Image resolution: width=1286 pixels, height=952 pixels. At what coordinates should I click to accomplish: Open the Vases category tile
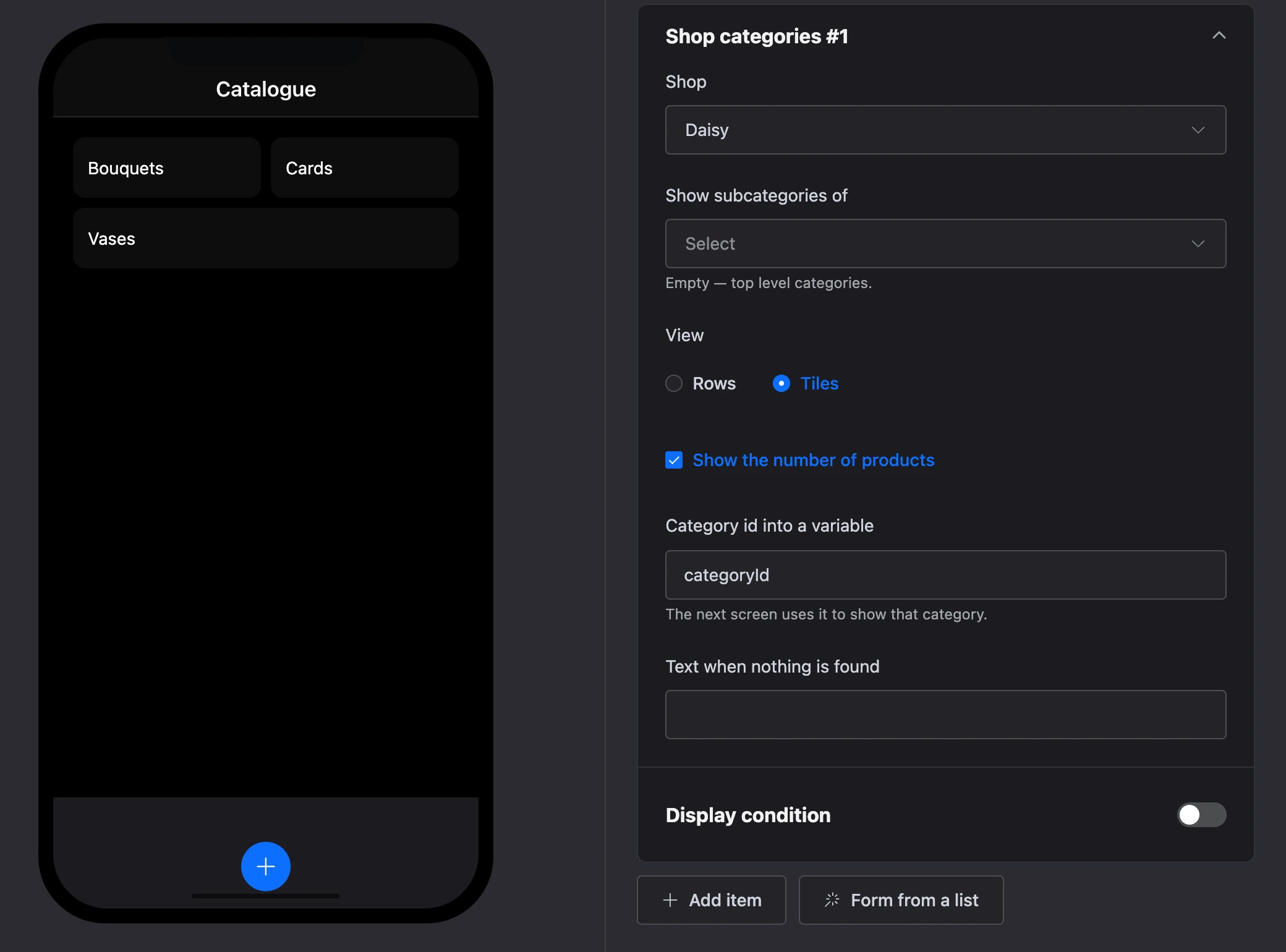(x=266, y=238)
